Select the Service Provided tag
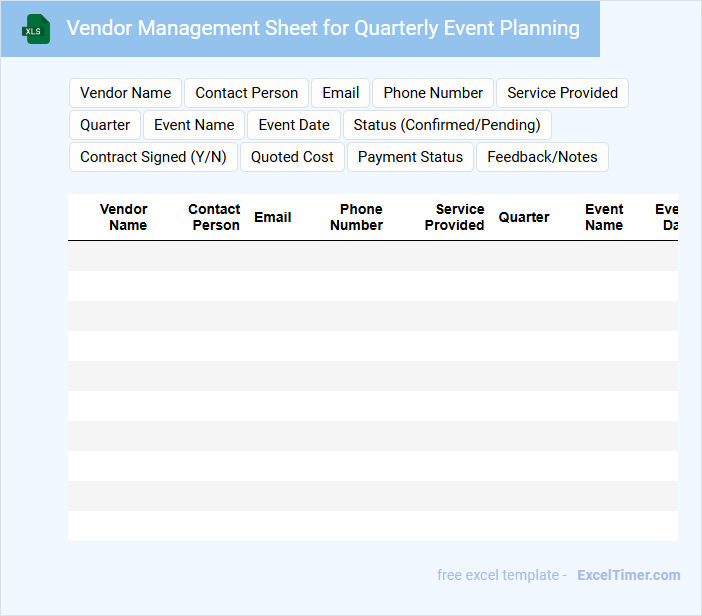The height and width of the screenshot is (616, 702). pos(562,93)
